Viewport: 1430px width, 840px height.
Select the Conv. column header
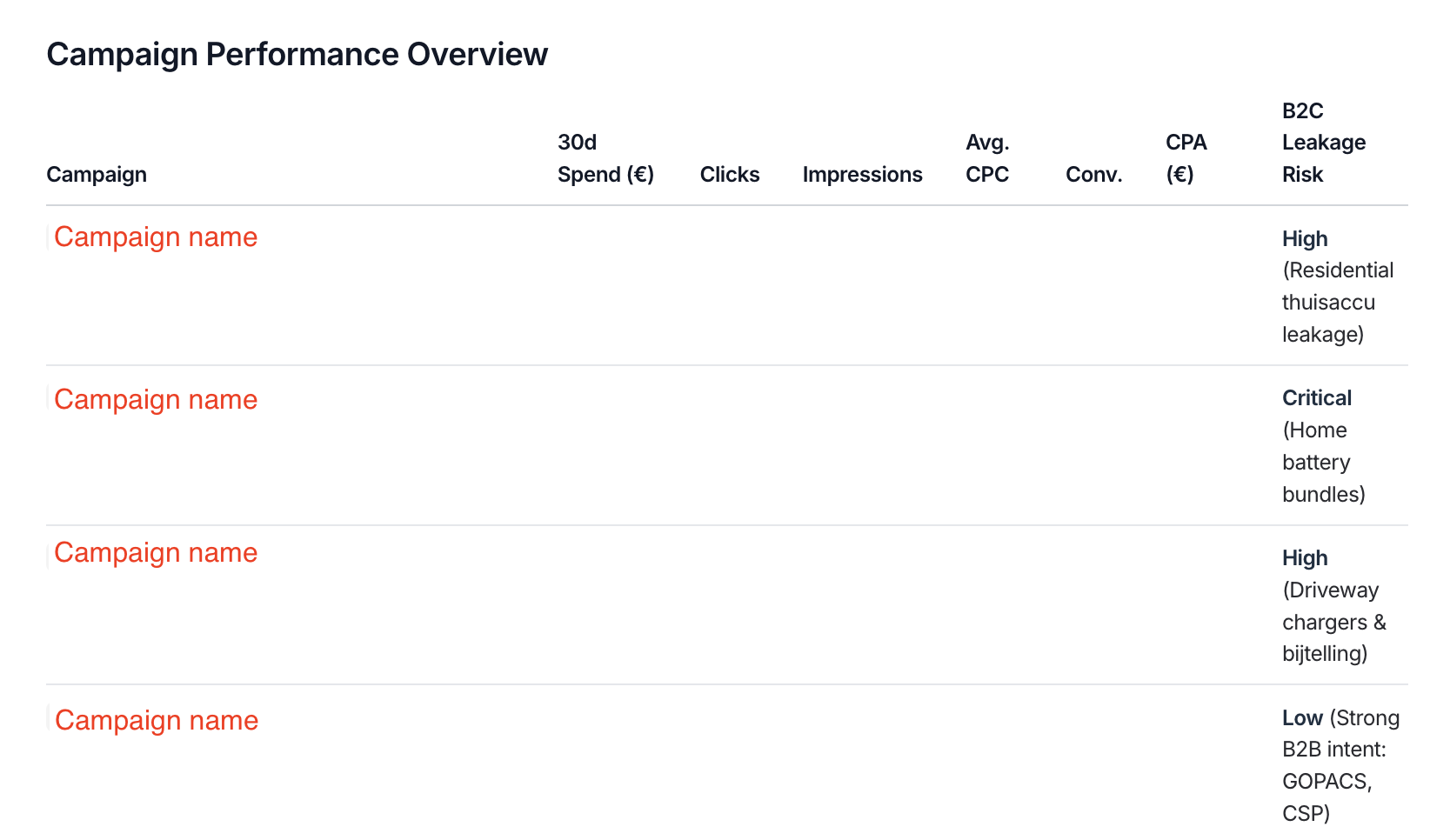[1093, 175]
